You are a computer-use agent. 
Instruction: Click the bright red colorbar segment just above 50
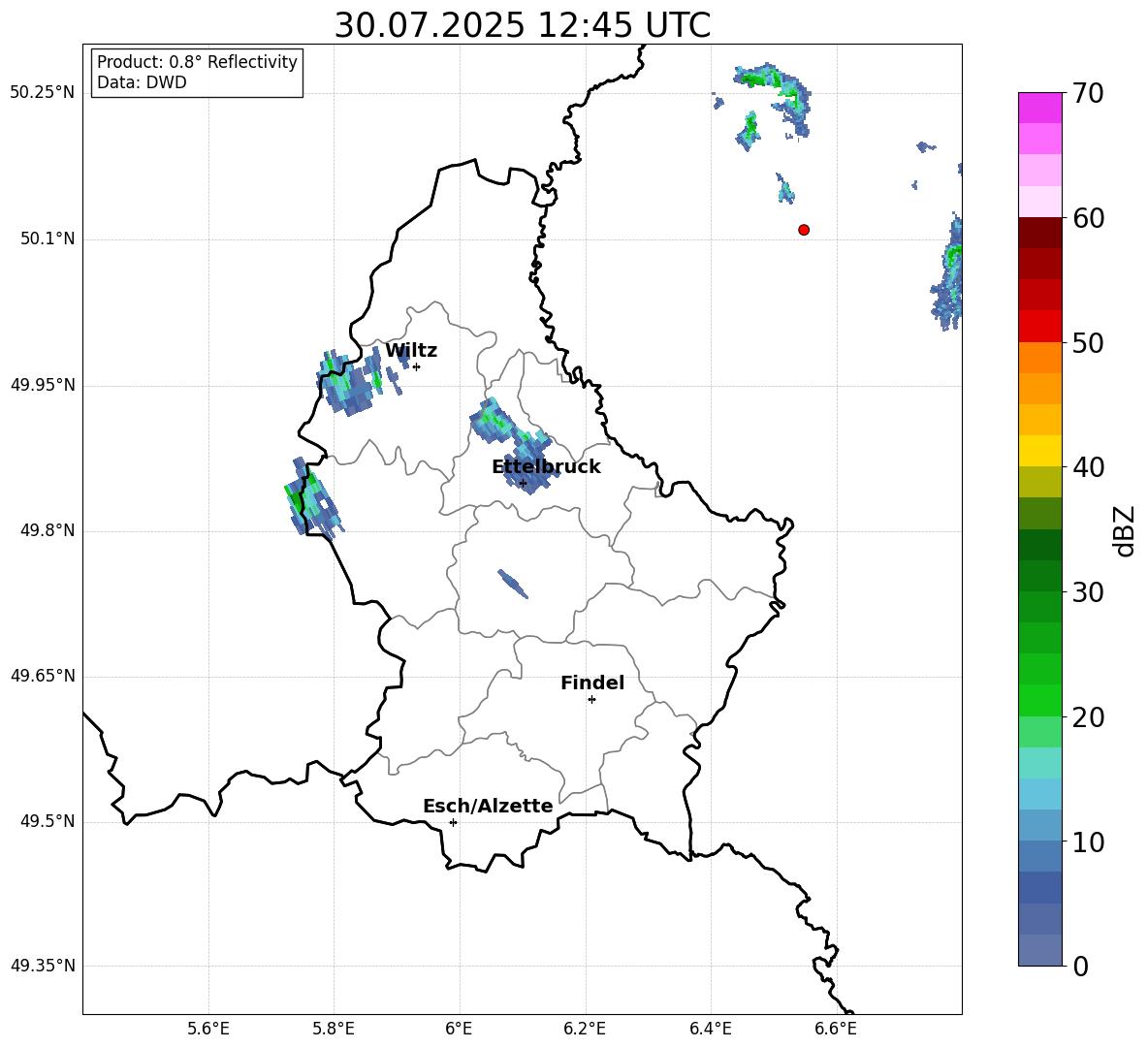[1039, 327]
